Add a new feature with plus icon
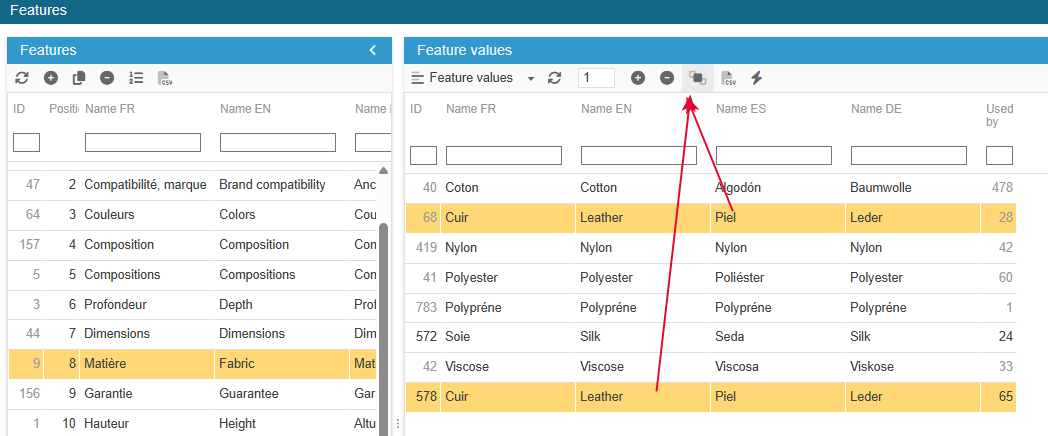Viewport: 1048px width, 436px height. coord(51,78)
